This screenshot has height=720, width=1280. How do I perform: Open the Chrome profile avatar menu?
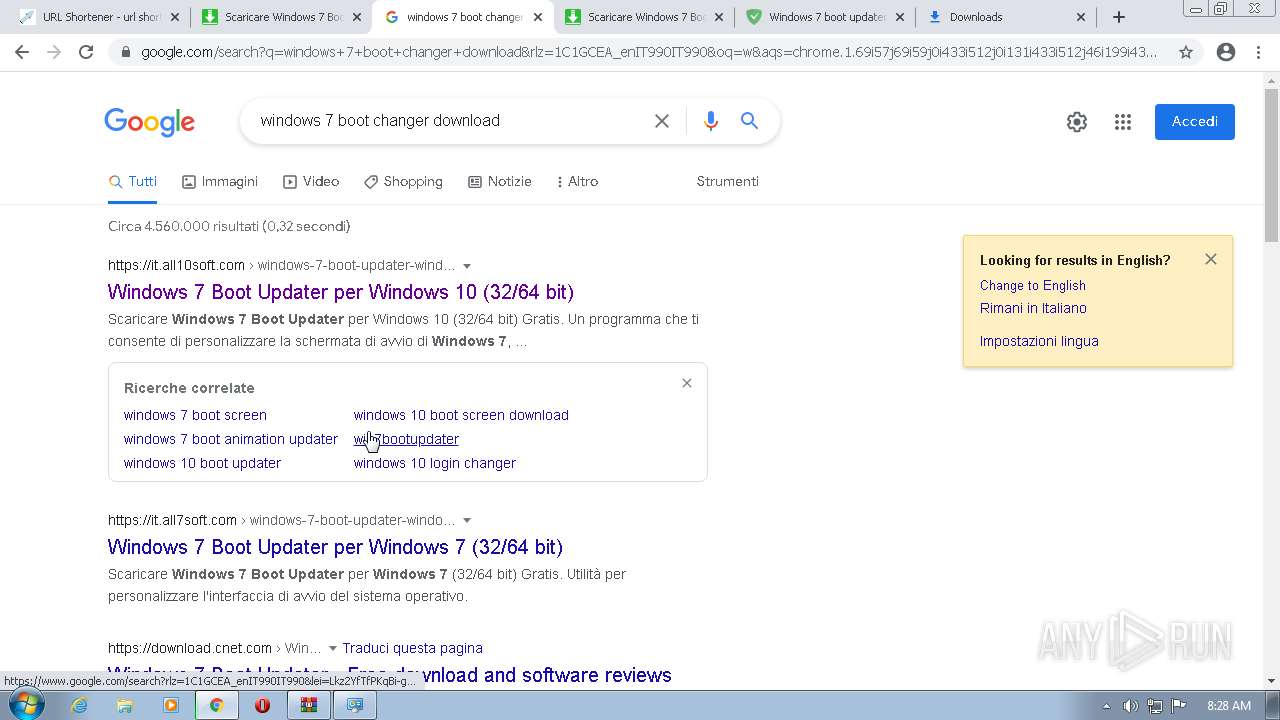[x=1226, y=52]
